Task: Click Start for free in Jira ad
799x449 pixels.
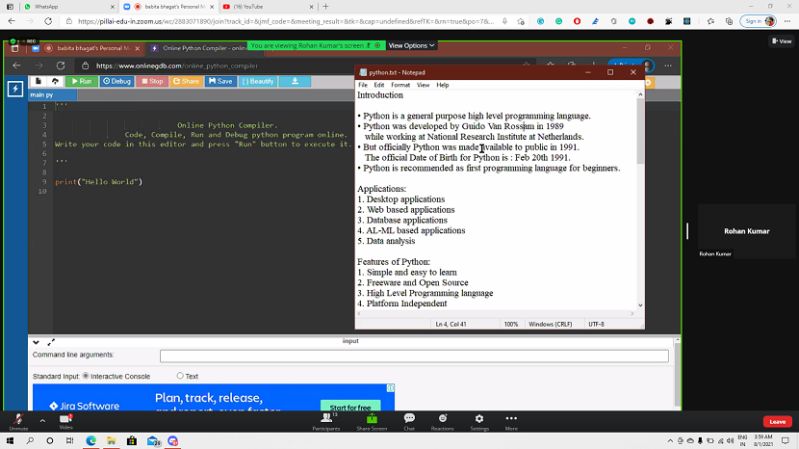Action: [x=350, y=407]
